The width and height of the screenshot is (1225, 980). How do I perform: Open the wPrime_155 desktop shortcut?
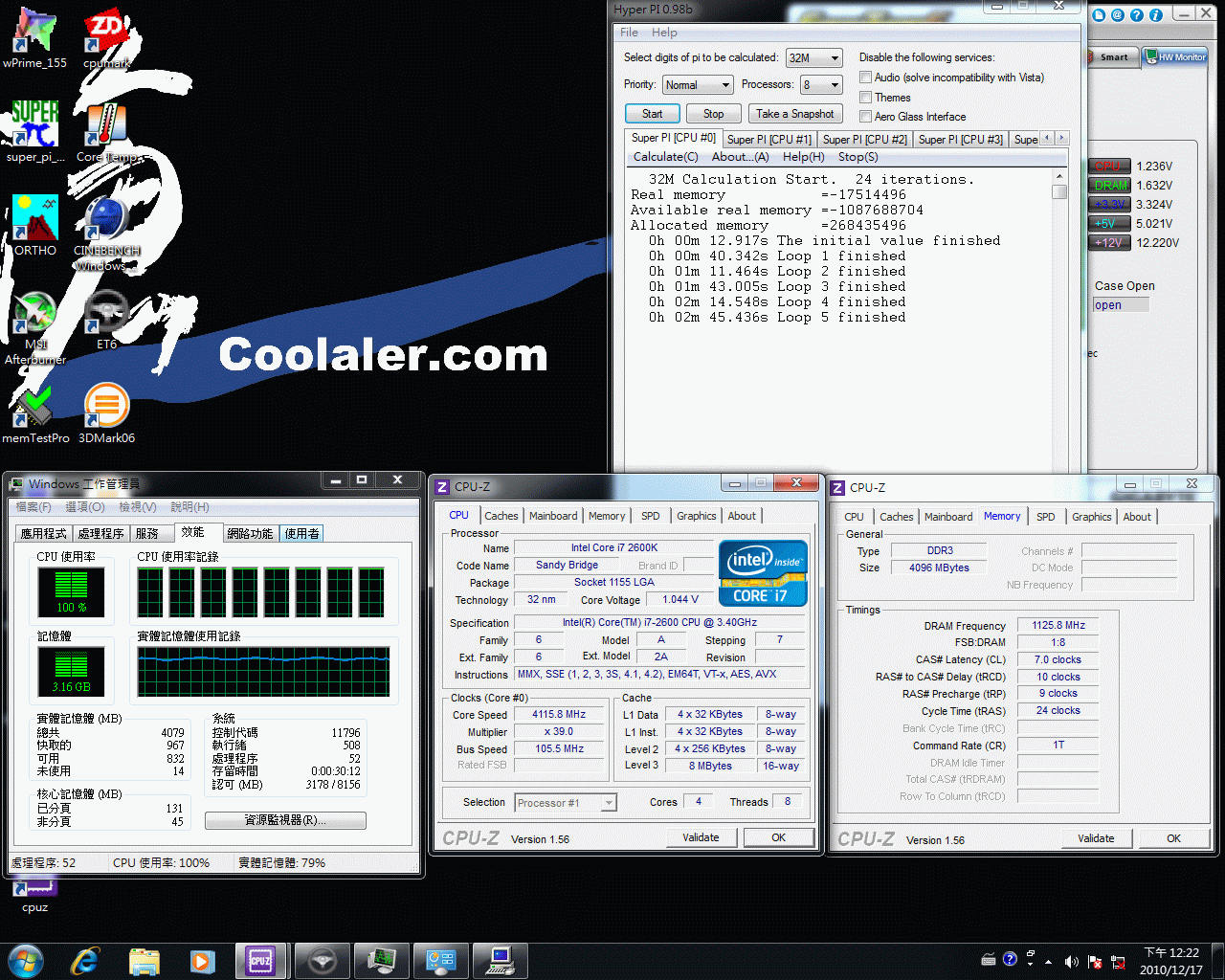(34, 38)
